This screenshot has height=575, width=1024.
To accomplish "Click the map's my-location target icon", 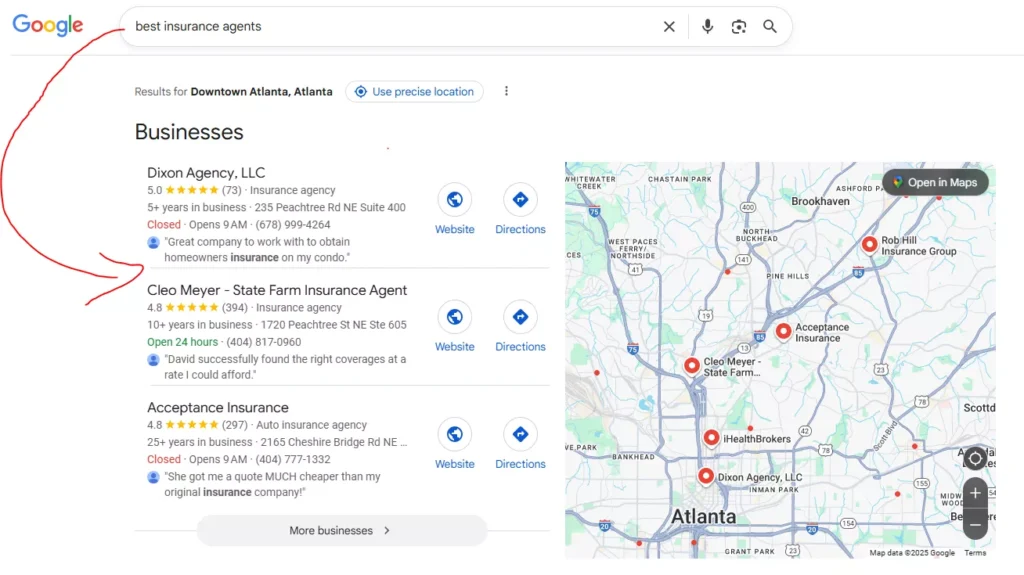I will tap(975, 458).
